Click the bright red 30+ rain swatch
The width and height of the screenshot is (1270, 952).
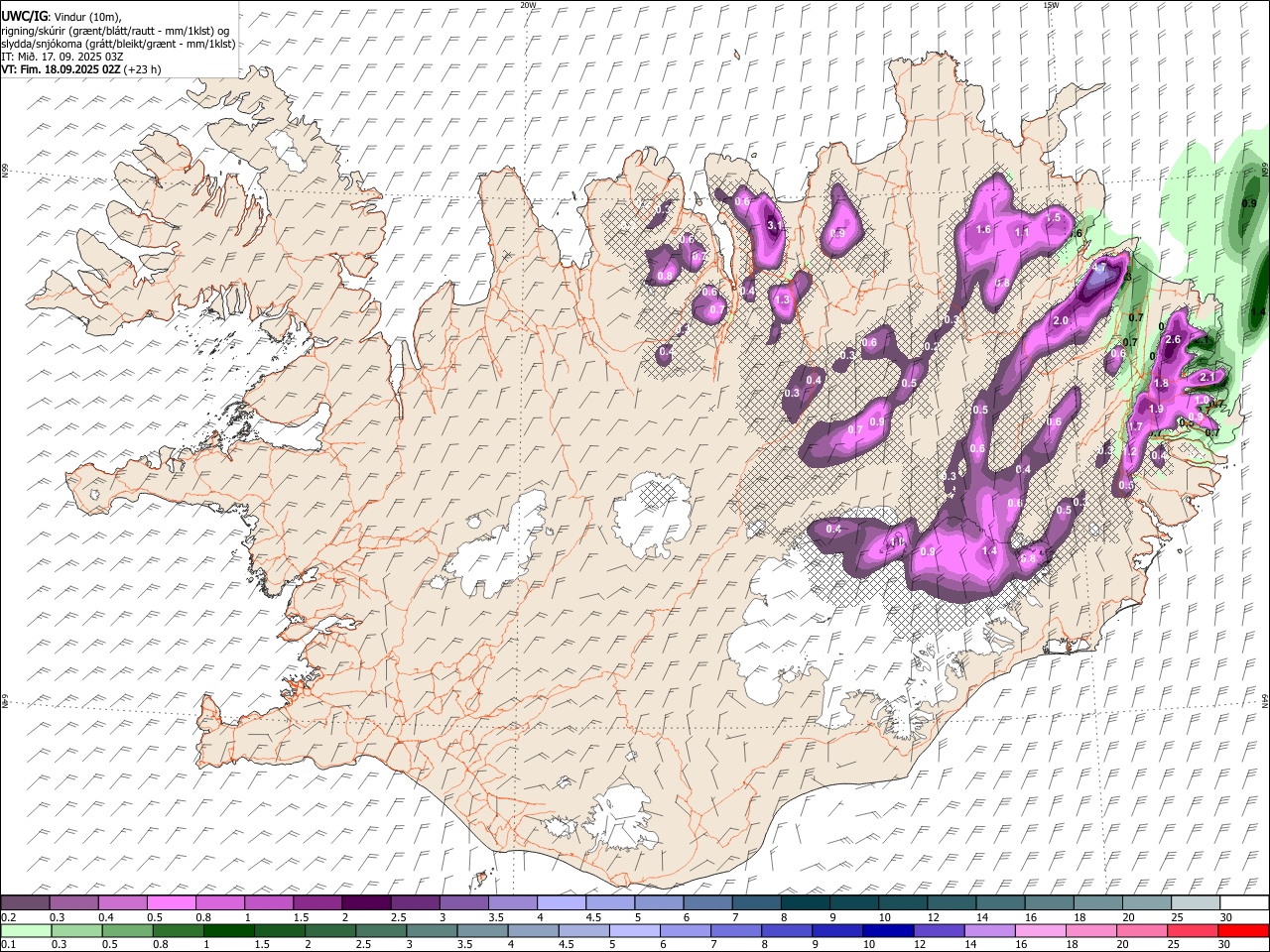(1242, 931)
